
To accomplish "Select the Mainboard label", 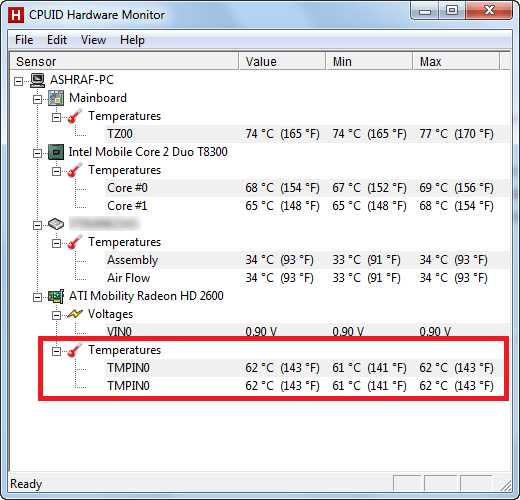I will point(98,98).
